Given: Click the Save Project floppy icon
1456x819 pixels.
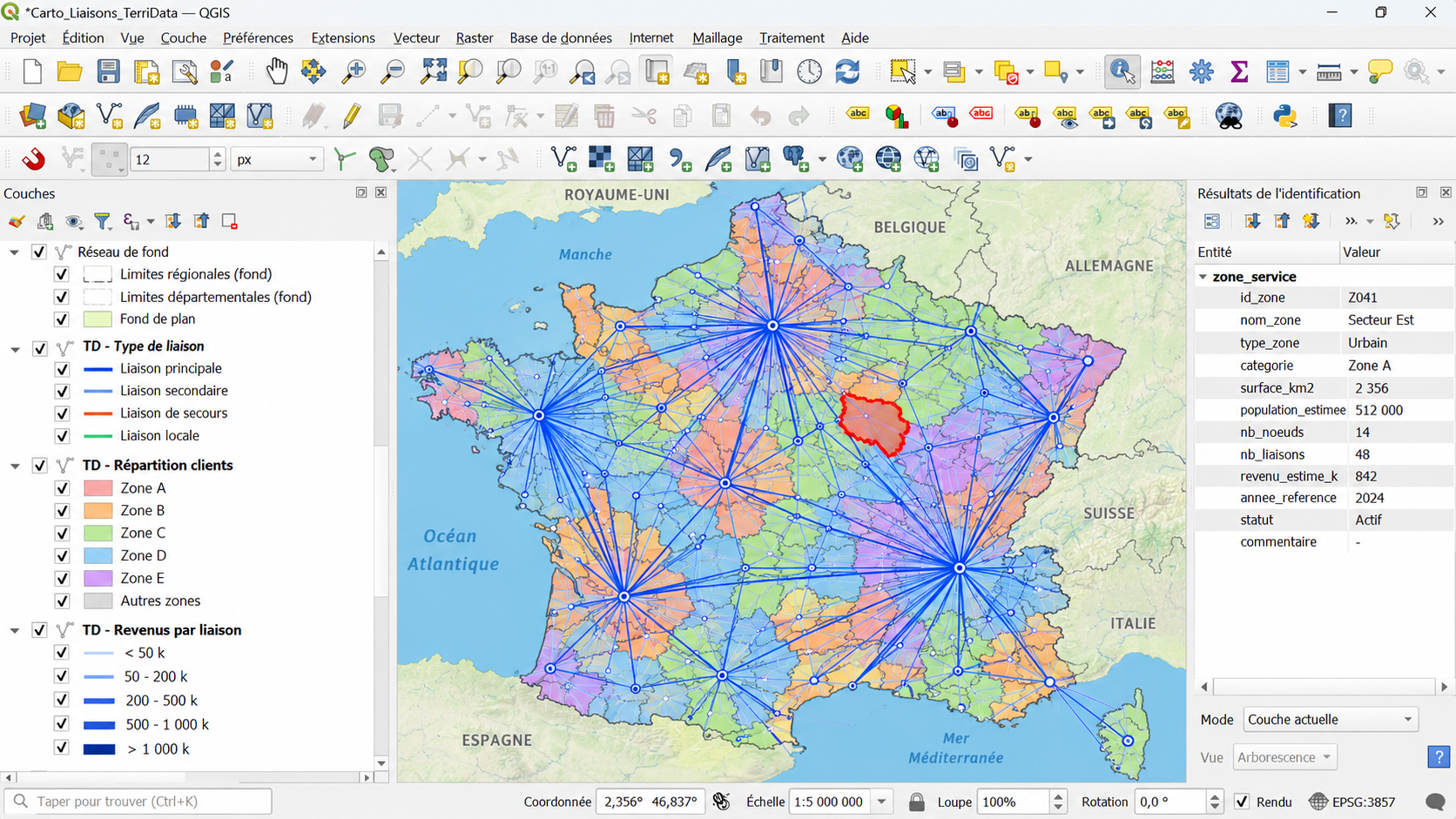Looking at the screenshot, I should point(108,71).
